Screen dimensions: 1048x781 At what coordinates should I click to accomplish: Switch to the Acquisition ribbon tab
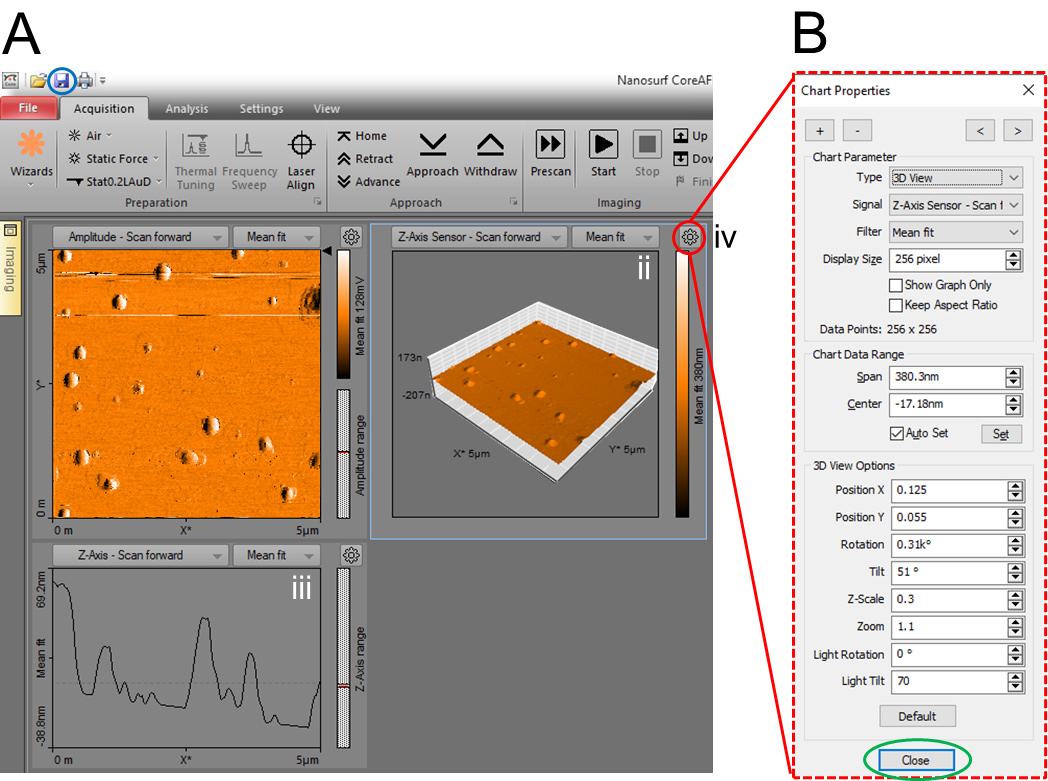(104, 109)
